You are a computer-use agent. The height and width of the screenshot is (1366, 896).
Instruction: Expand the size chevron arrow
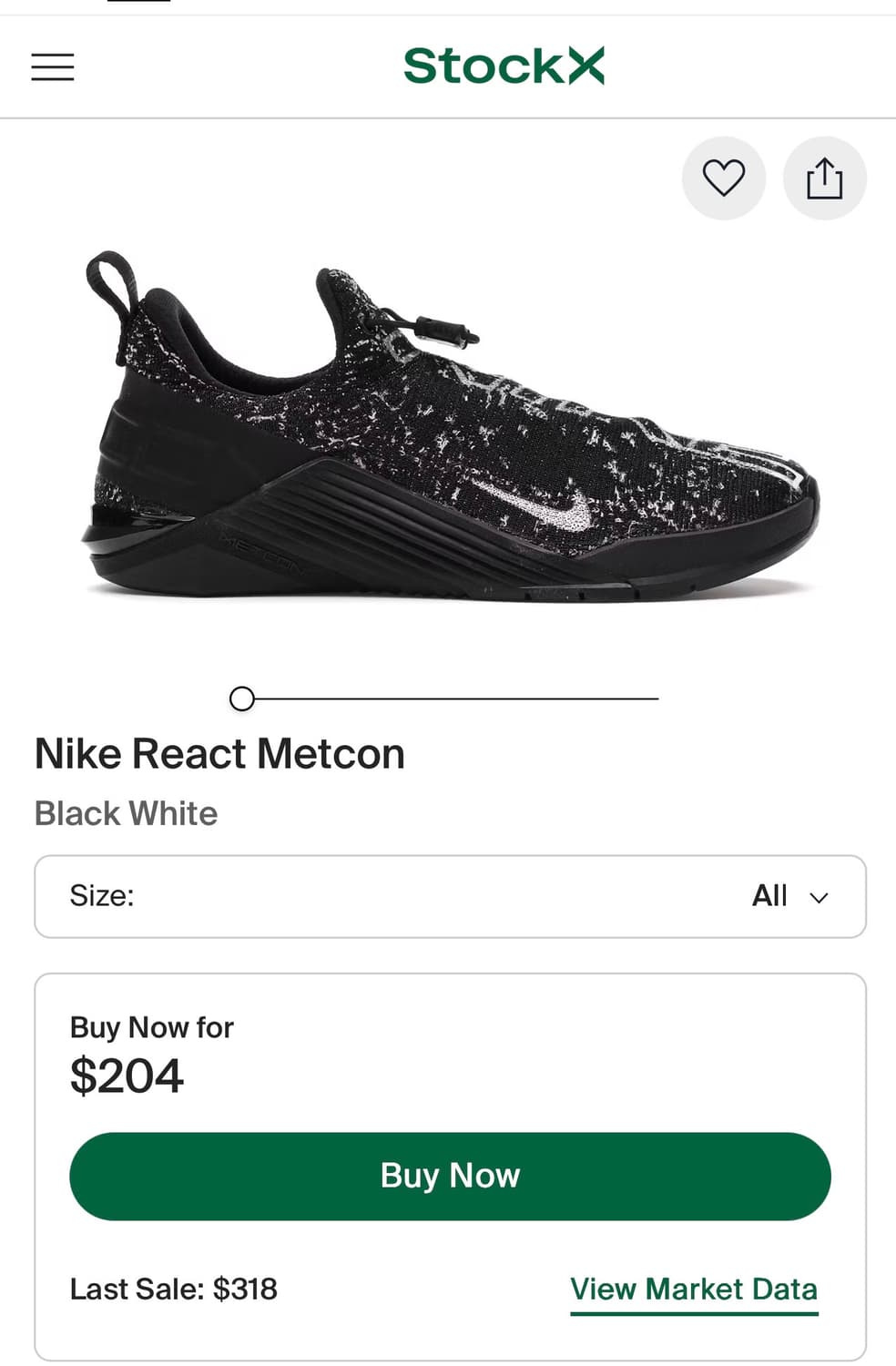click(820, 898)
